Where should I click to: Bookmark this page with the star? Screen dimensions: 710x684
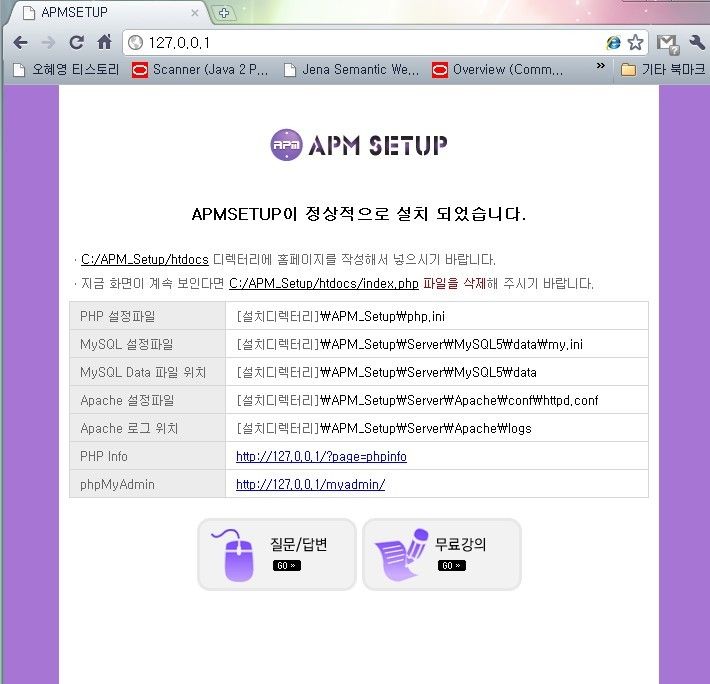coord(635,43)
